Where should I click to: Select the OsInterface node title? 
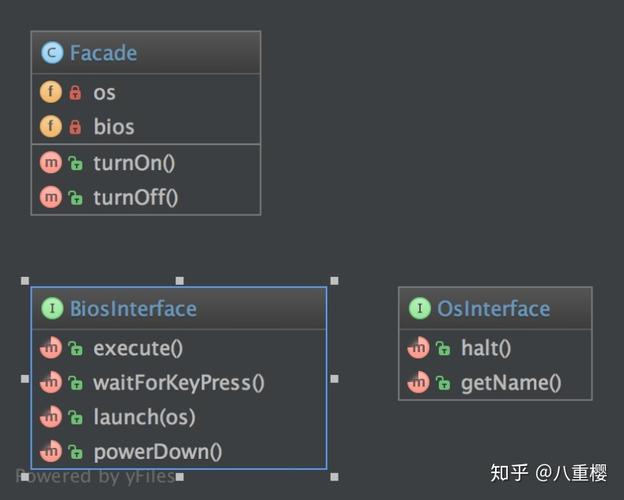point(494,309)
